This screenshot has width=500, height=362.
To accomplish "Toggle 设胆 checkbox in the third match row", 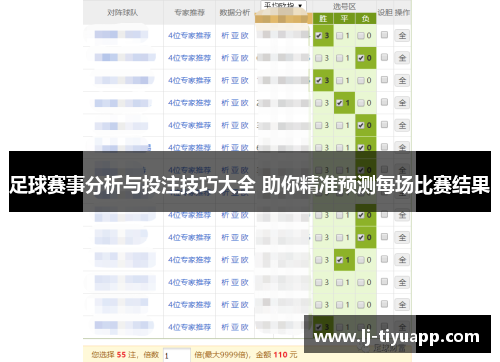I will (x=384, y=79).
